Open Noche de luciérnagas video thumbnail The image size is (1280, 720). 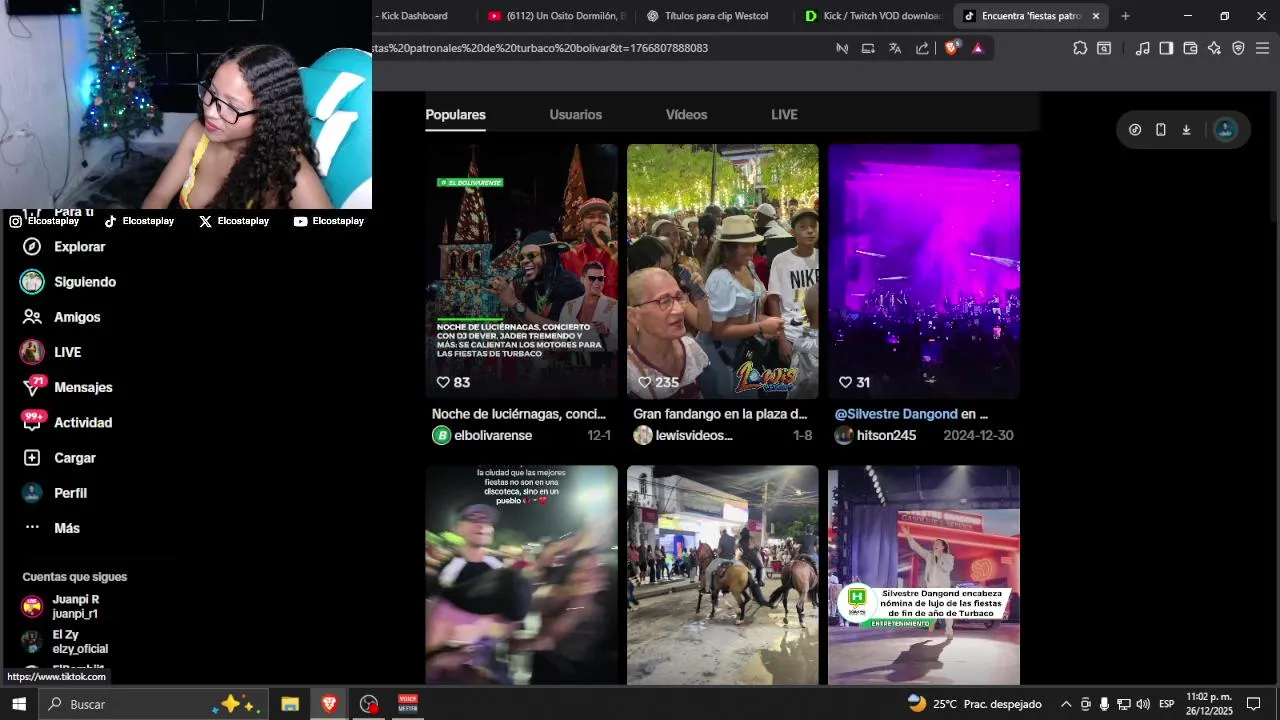pos(522,272)
